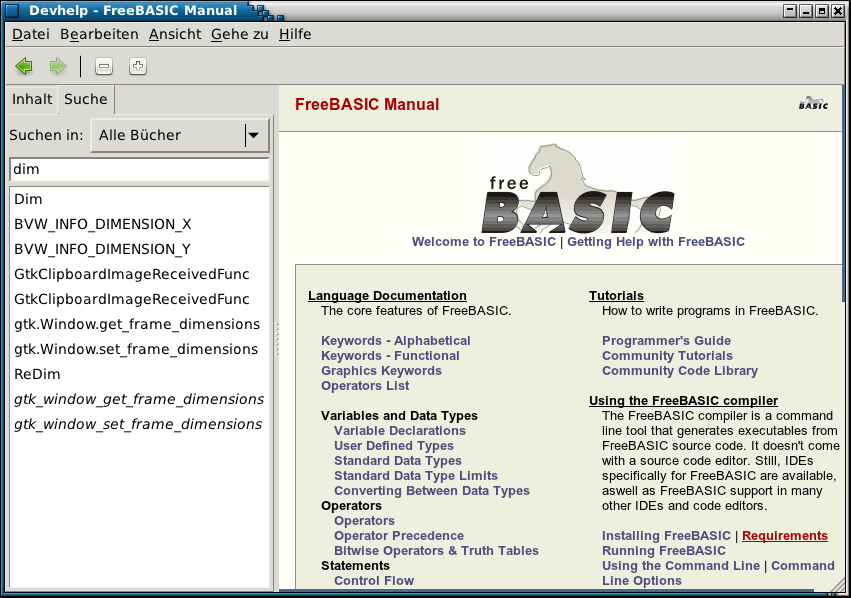Select BVW_INFO_DIMENSION_X result

139,224
